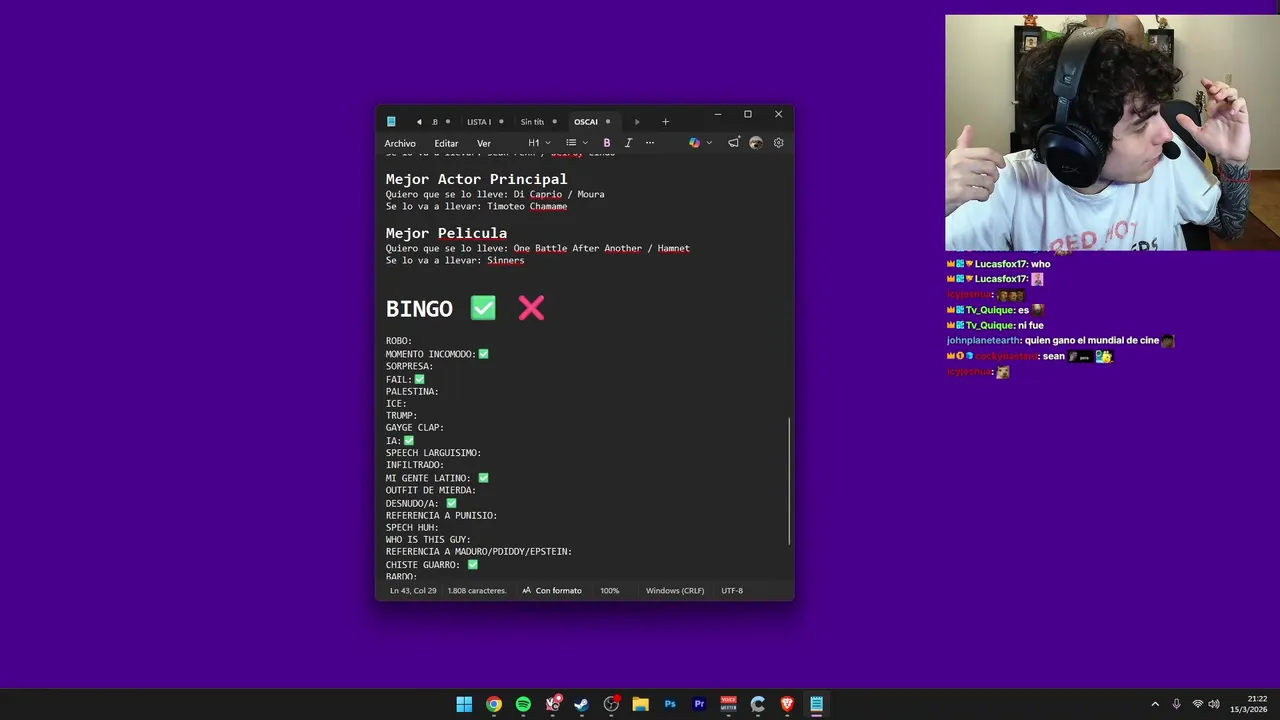1280x720 pixels.
Task: Launch Premiere Pro from the taskbar
Action: point(699,704)
